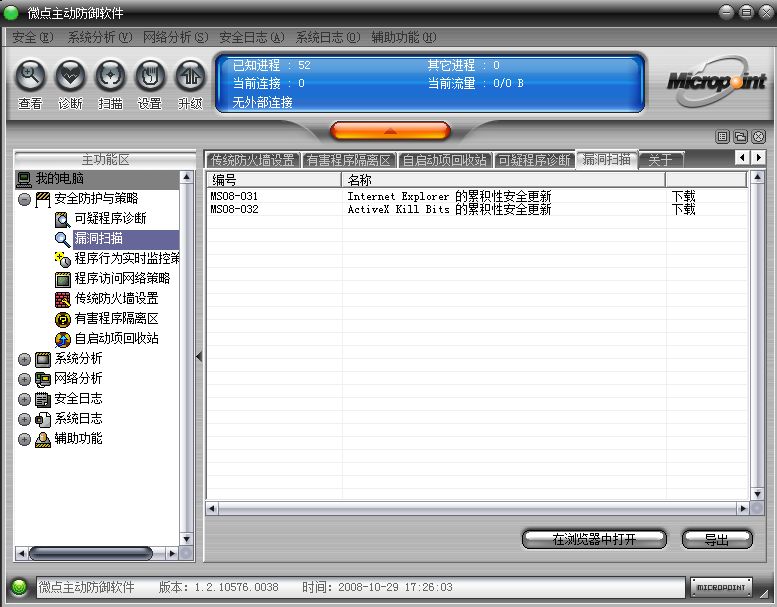Screen dimensions: 777x607
Task: Click the 辅助功能 icon in the tree
Action: tap(43, 440)
